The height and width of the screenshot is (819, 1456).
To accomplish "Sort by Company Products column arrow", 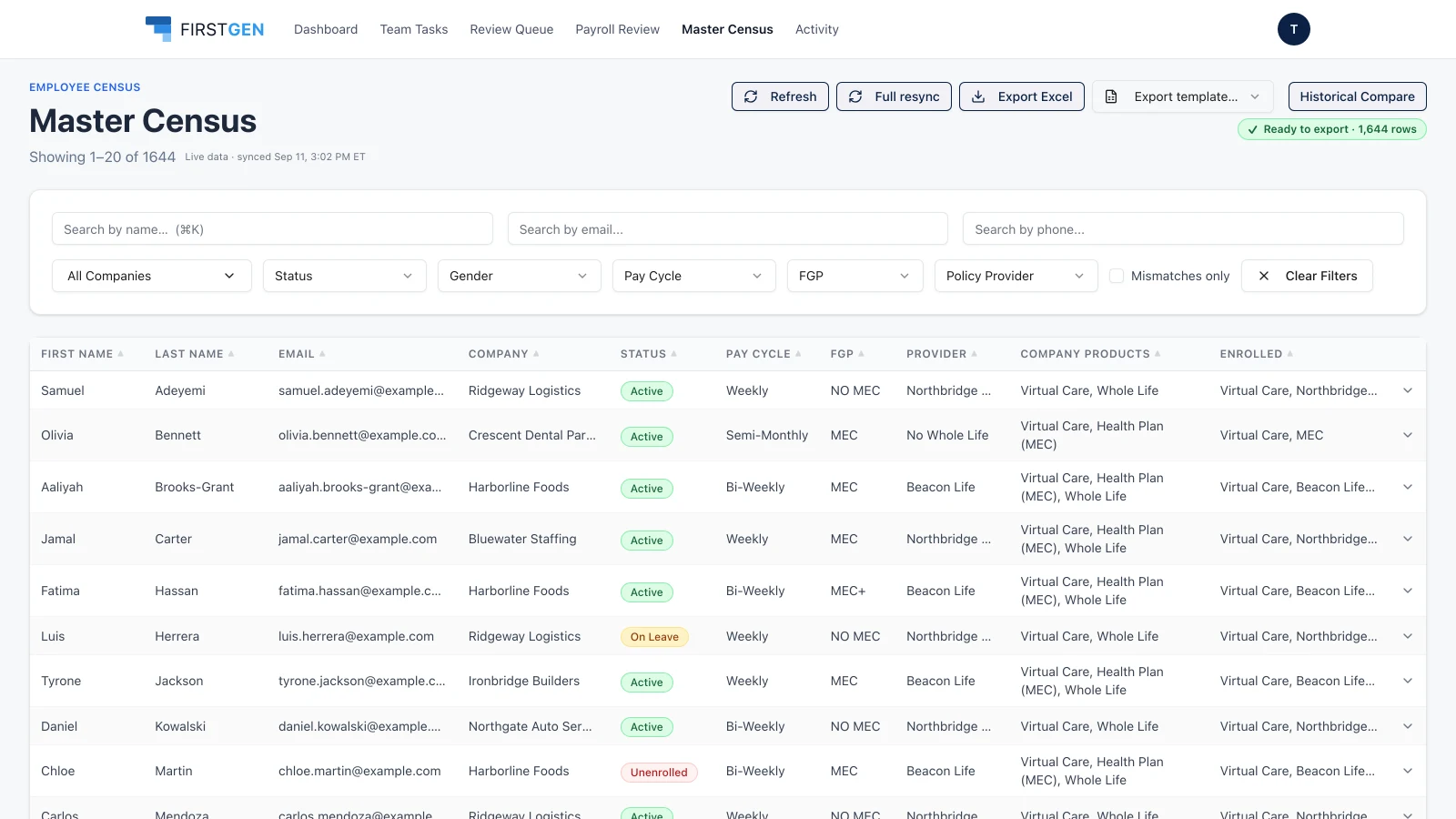I will (x=1158, y=354).
